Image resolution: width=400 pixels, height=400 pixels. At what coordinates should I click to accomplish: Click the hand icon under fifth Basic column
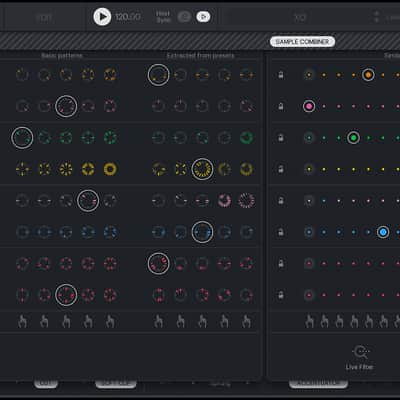click(110, 321)
